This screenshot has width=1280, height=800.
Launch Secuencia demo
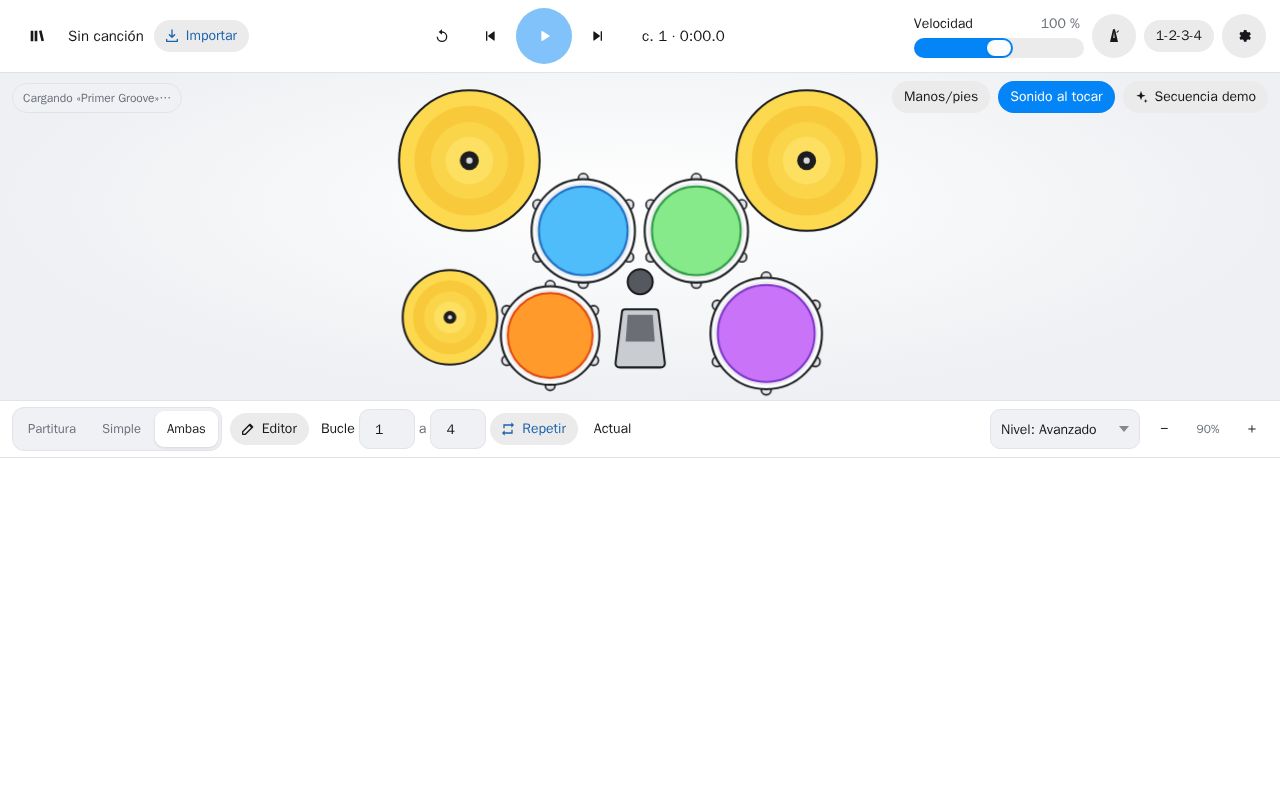[x=1195, y=97]
